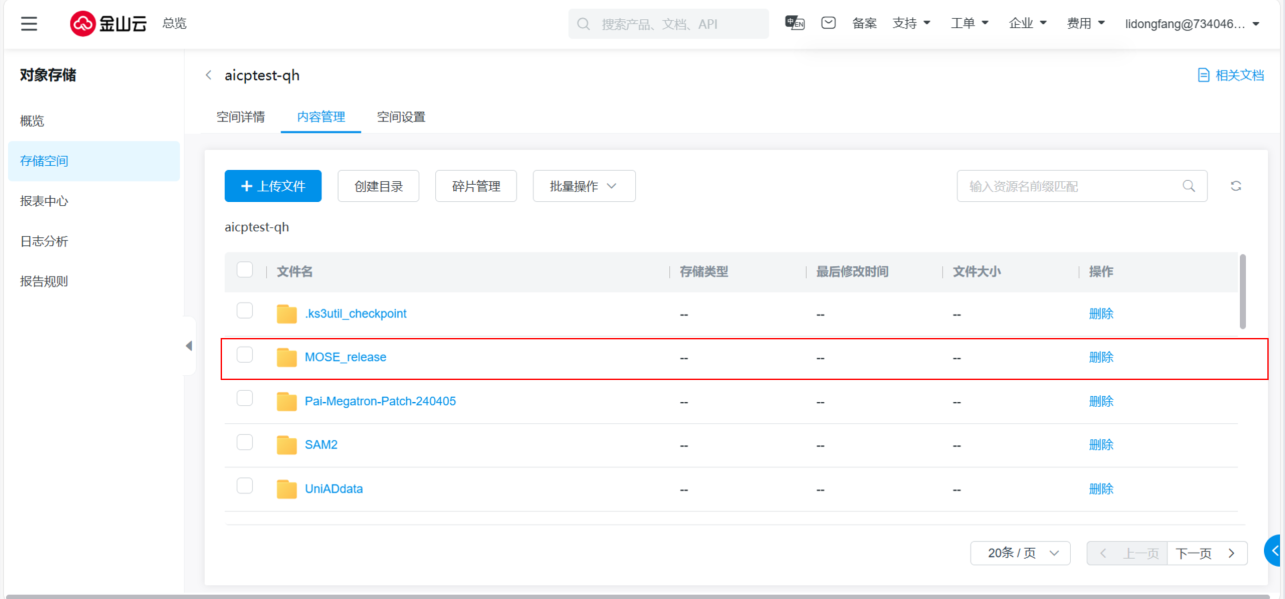Open the hamburger navigation menu

(29, 24)
